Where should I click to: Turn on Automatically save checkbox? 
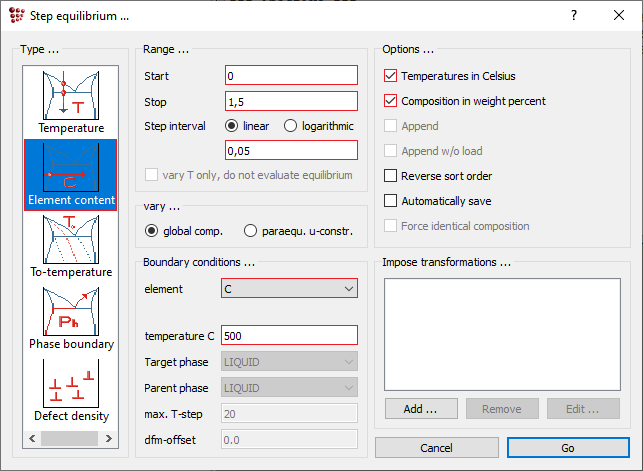pos(391,201)
